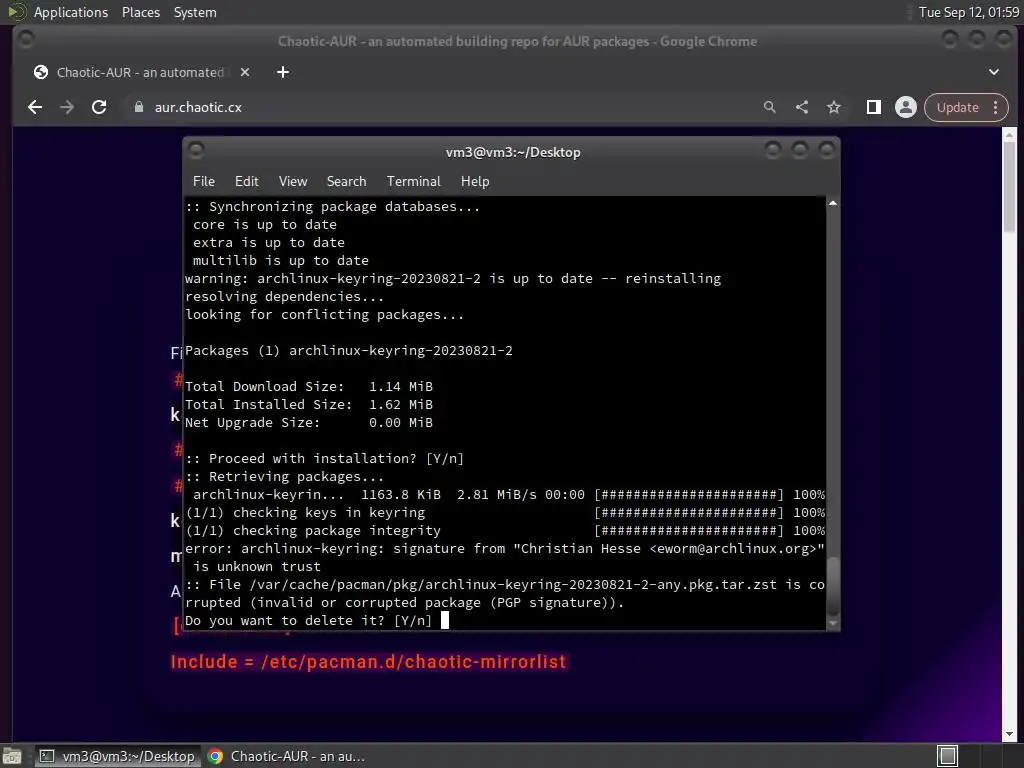Close the Chaotic-AUR tab
The height and width of the screenshot is (768, 1024).
[x=245, y=72]
